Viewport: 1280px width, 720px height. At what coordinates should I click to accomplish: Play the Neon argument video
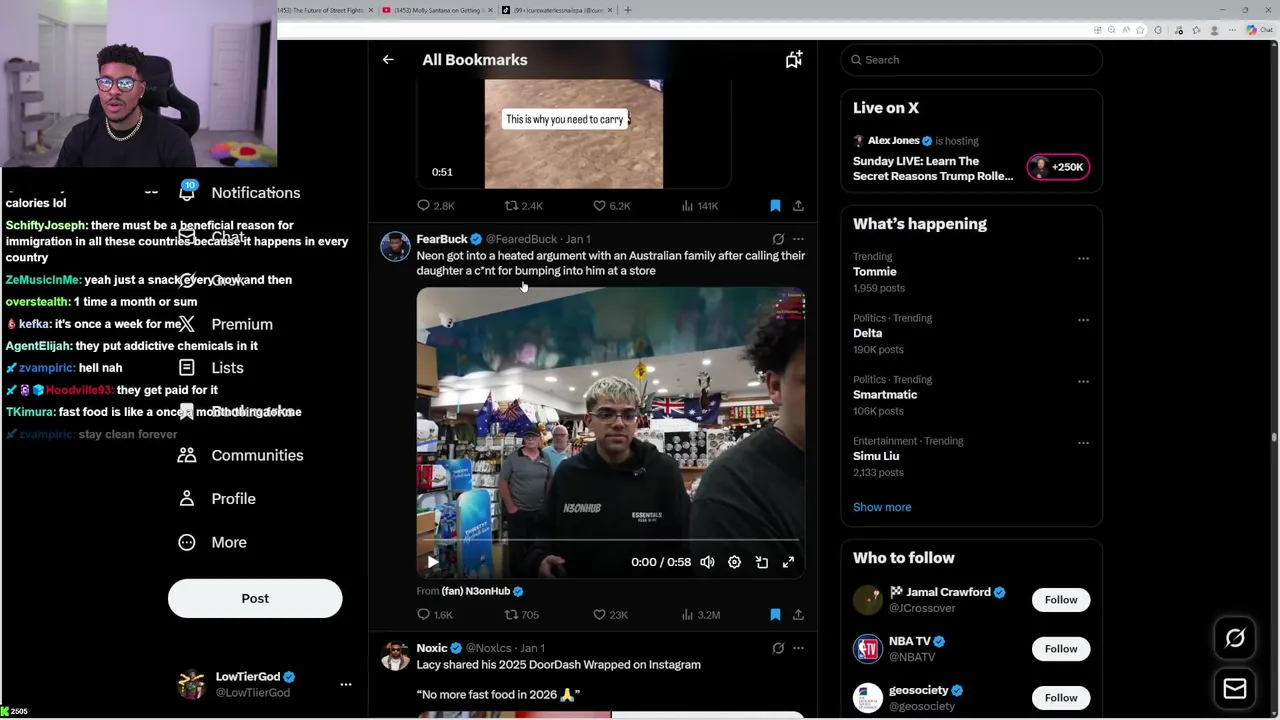pos(432,562)
